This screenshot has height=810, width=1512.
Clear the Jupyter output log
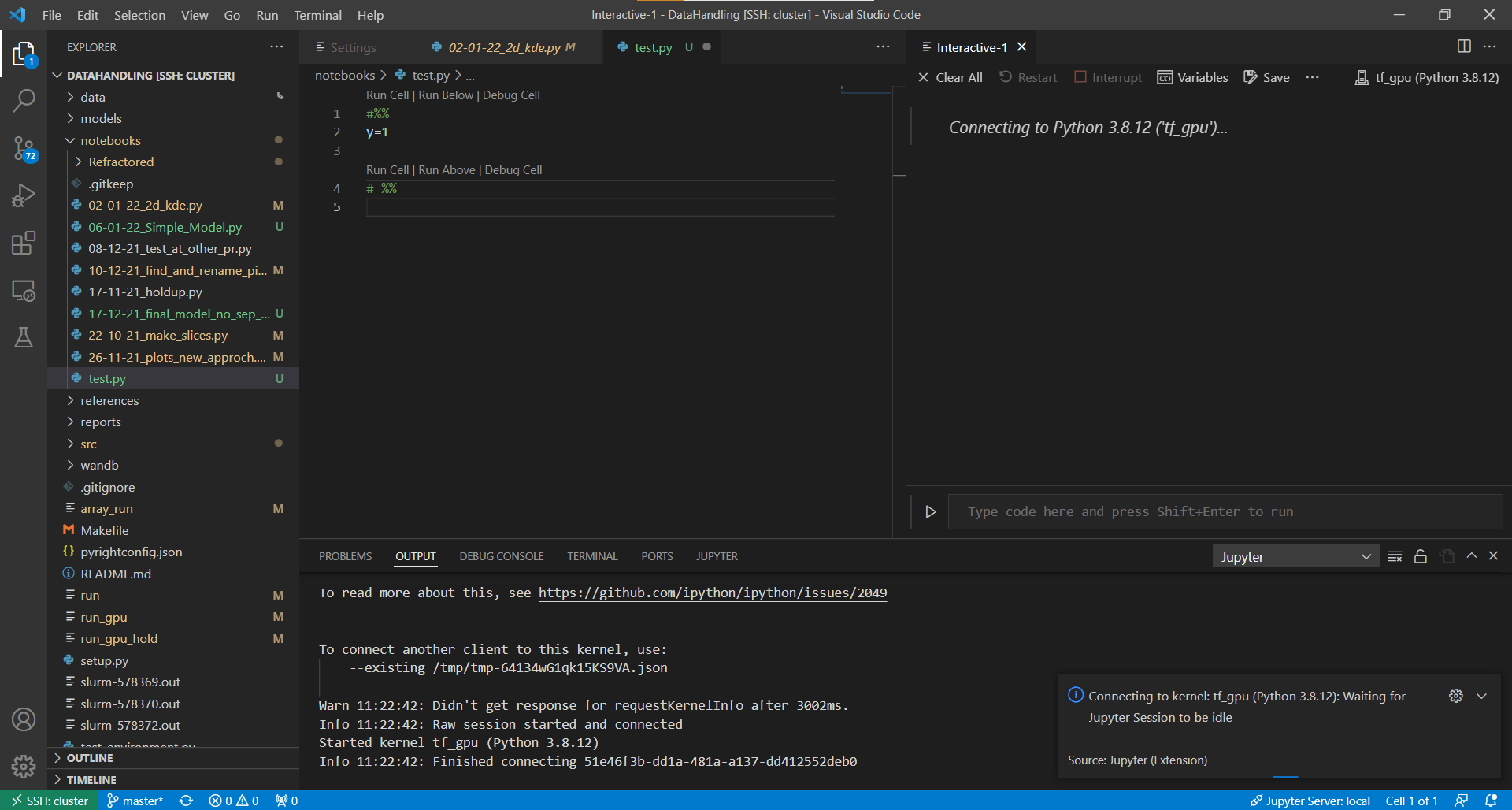click(x=1395, y=556)
